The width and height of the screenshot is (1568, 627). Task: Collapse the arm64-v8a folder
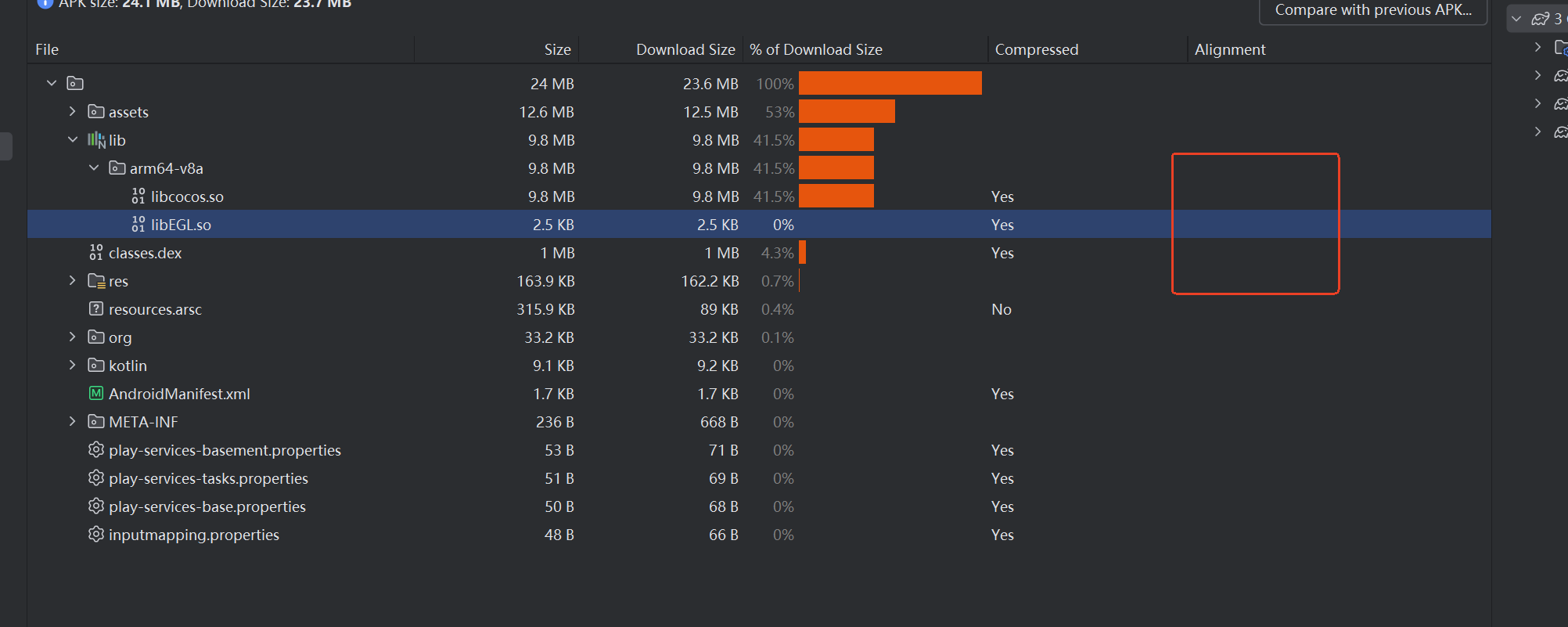(x=94, y=168)
